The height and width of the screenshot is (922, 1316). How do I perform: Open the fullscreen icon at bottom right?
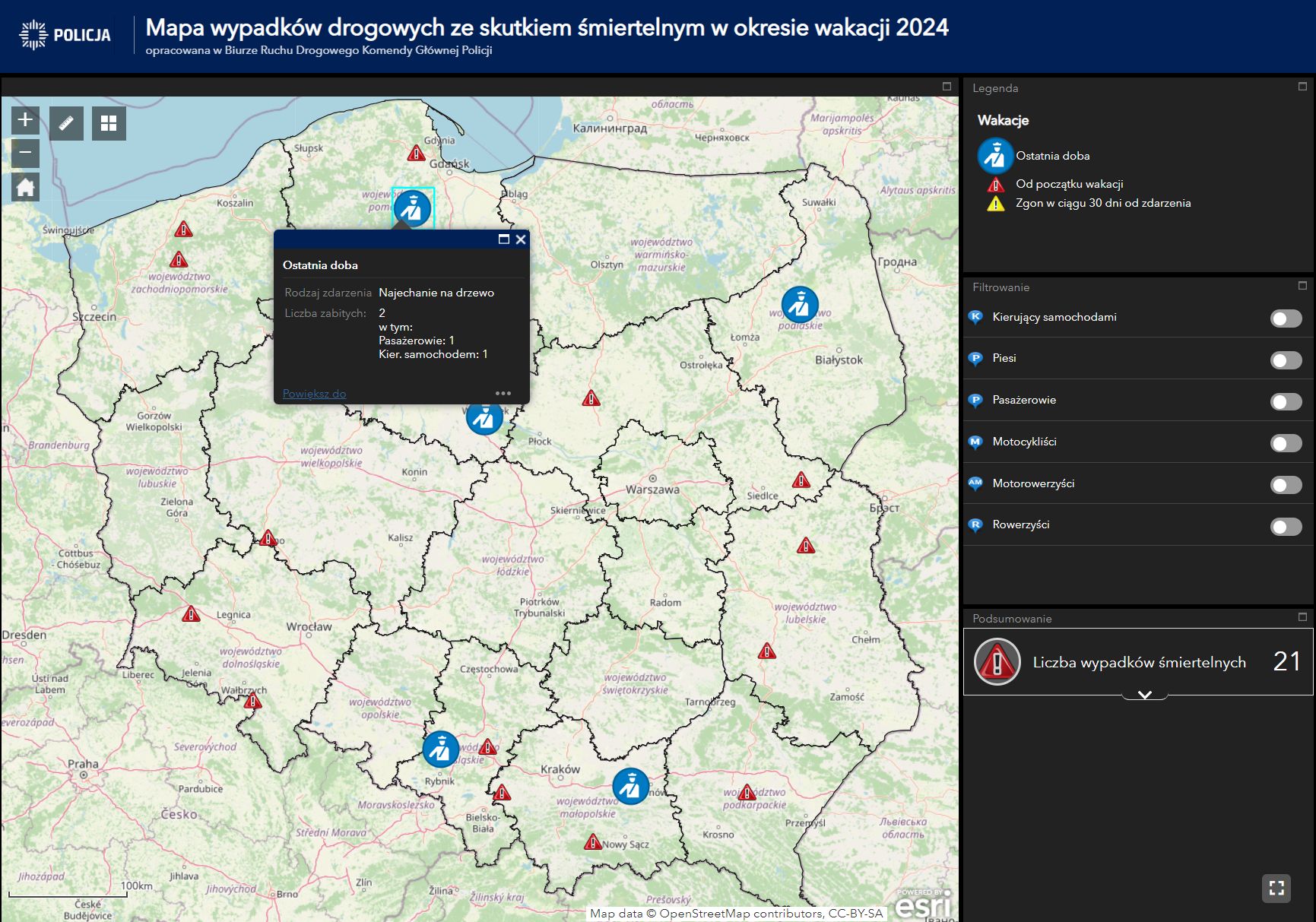tap(1276, 888)
